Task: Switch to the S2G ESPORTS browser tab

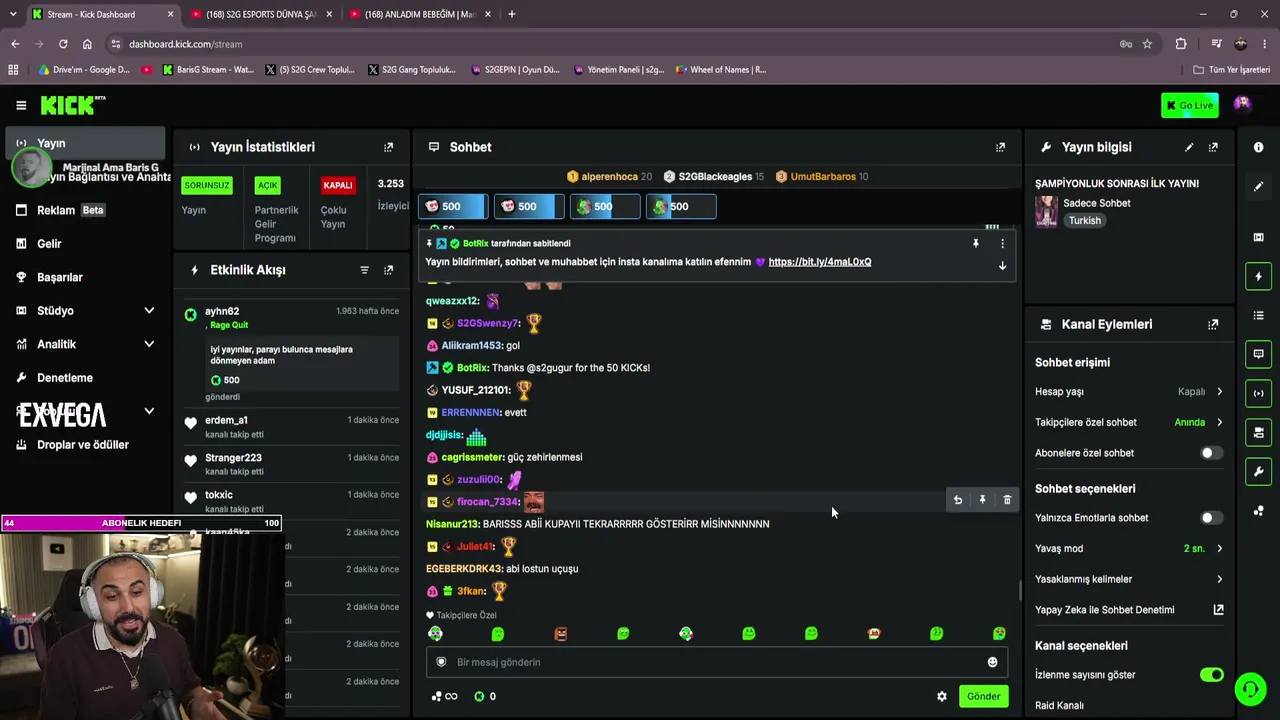Action: coord(260,14)
